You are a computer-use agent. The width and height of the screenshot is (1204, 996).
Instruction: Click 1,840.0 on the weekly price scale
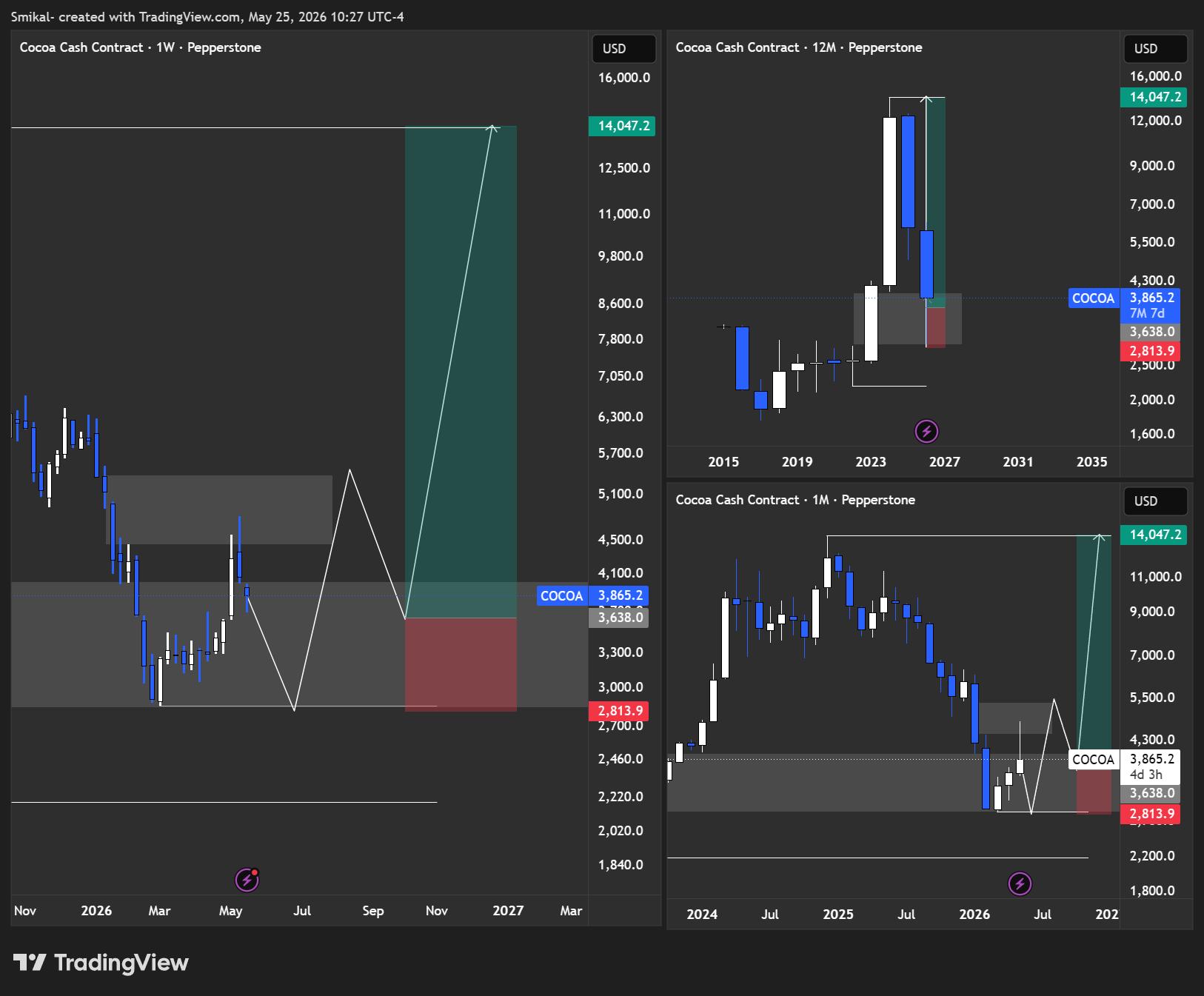tap(621, 865)
